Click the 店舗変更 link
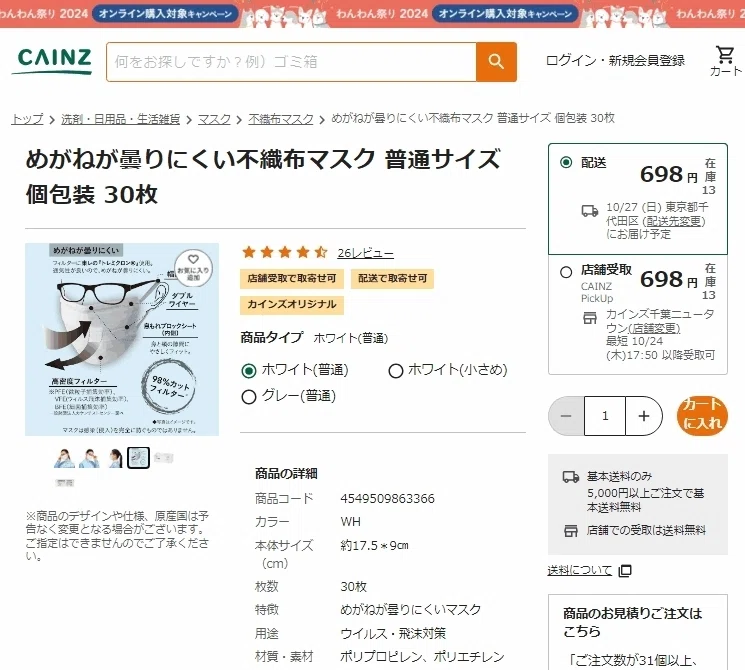The height and width of the screenshot is (670, 745). (x=654, y=328)
